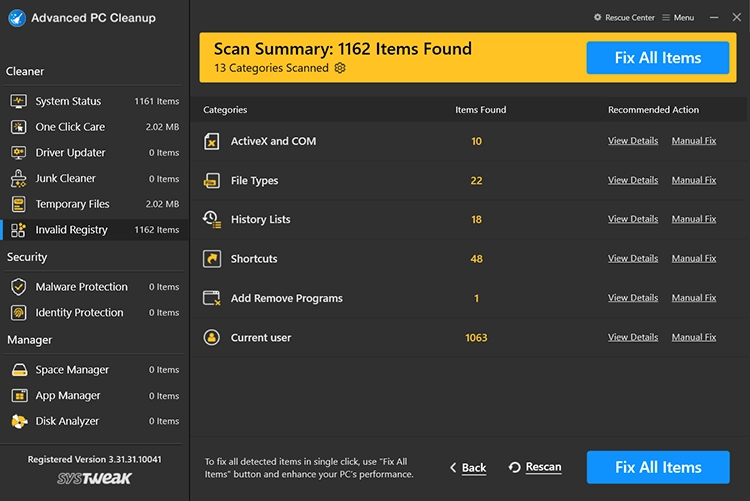
Task: Click the Temporary Files icon
Action: 19,204
